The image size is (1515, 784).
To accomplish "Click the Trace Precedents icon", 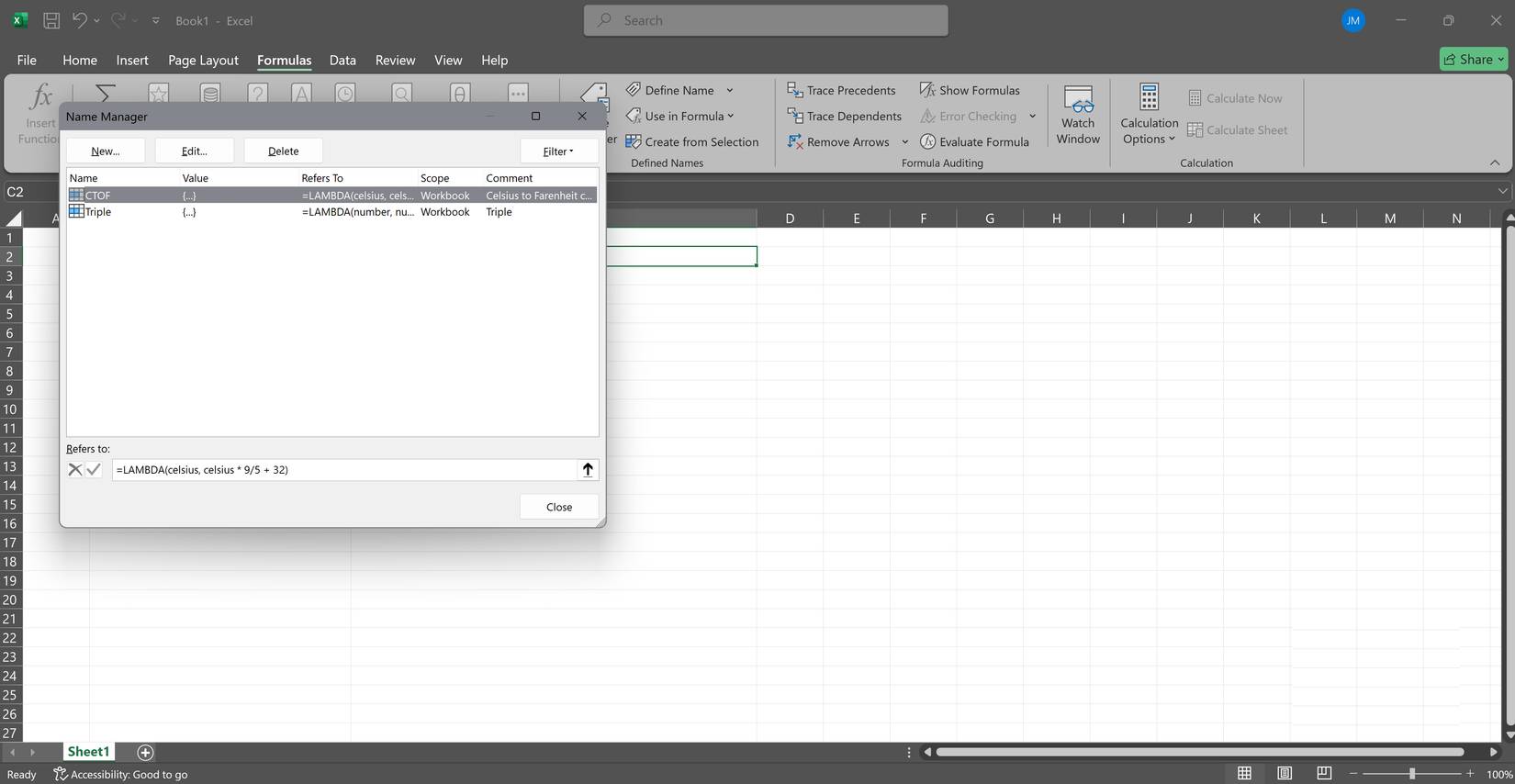I will (795, 90).
